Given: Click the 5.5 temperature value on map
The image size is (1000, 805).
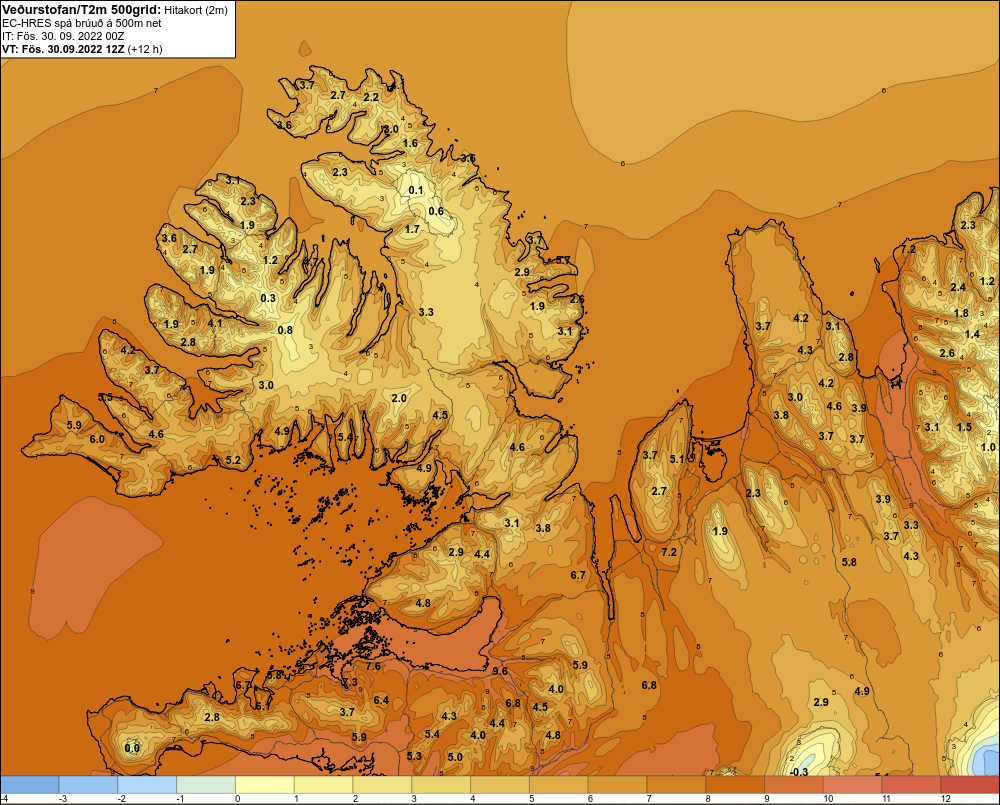Looking at the screenshot, I should [105, 397].
